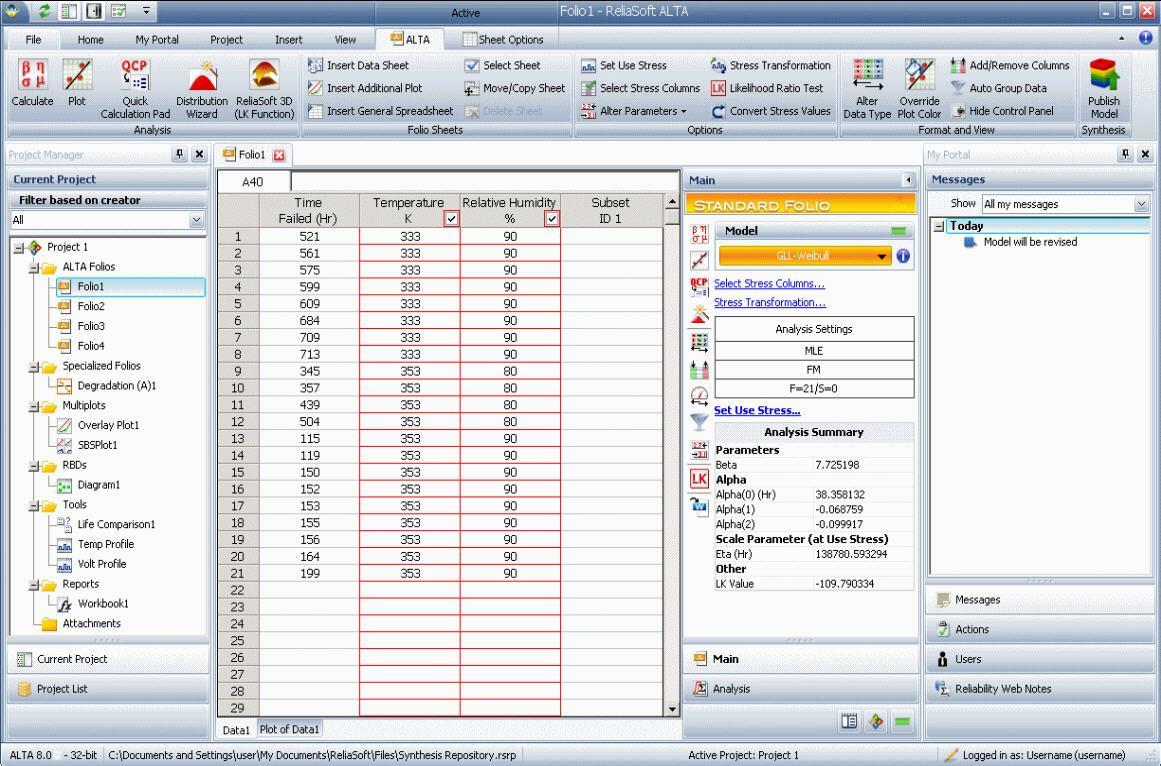Toggle the Temperature column checkbox
The width and height of the screenshot is (1161, 766).
click(451, 218)
